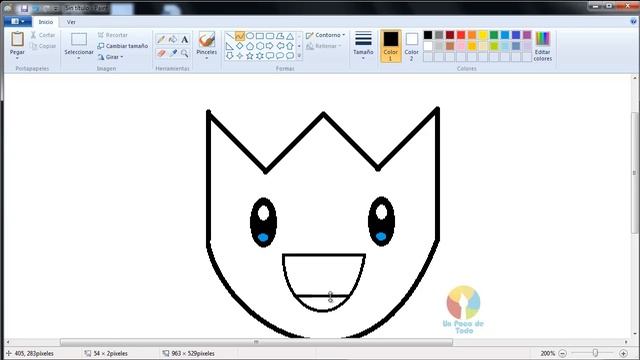640x360 pixels.
Task: Choose the Pentagon shape
Action: coord(250,46)
